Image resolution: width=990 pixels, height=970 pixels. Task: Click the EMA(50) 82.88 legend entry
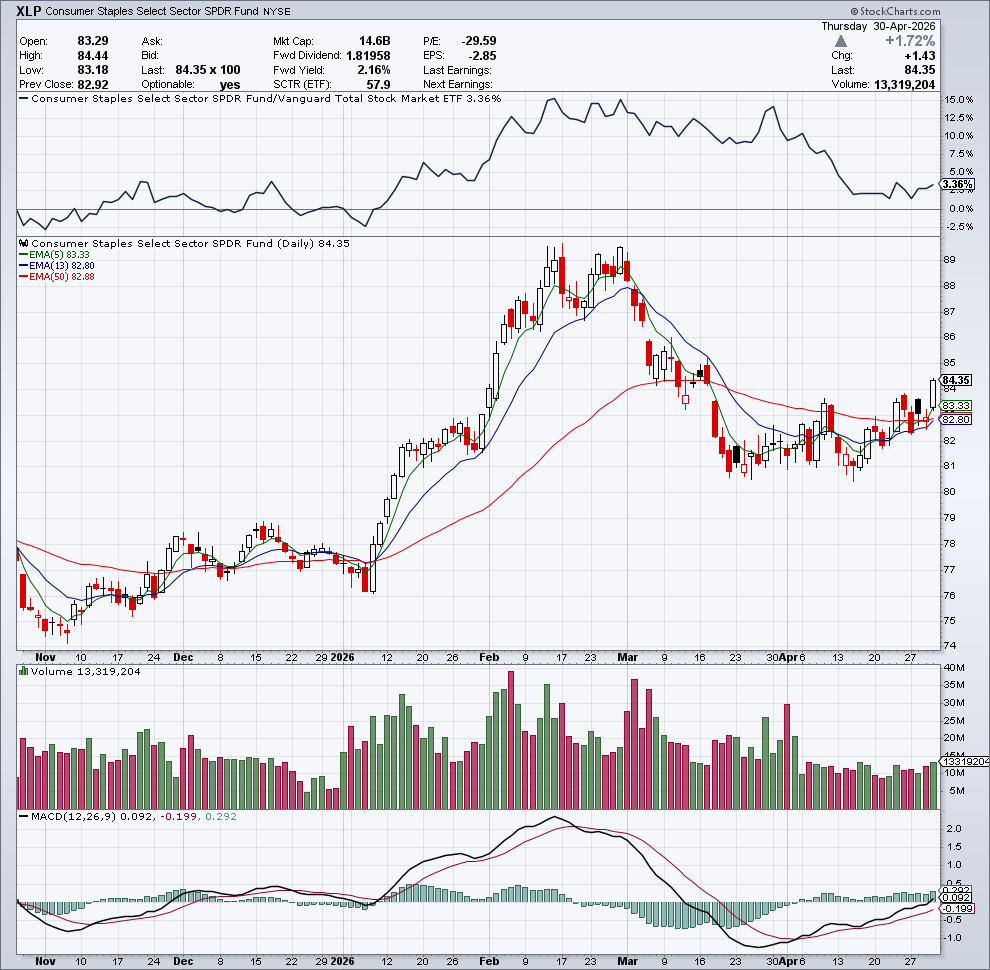click(x=57, y=277)
